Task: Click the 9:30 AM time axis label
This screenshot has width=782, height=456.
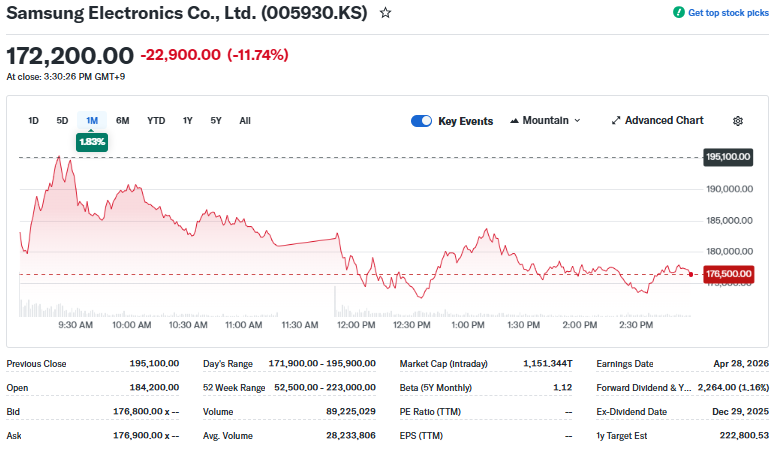Action: (x=75, y=325)
